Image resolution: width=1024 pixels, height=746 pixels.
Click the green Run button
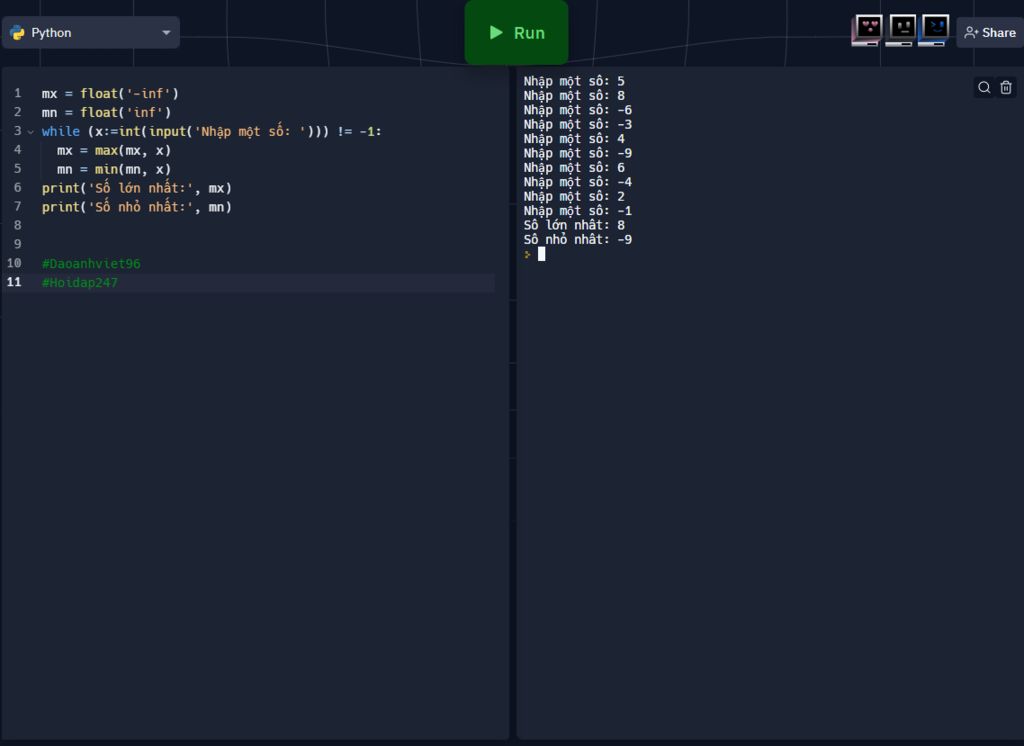coord(516,33)
